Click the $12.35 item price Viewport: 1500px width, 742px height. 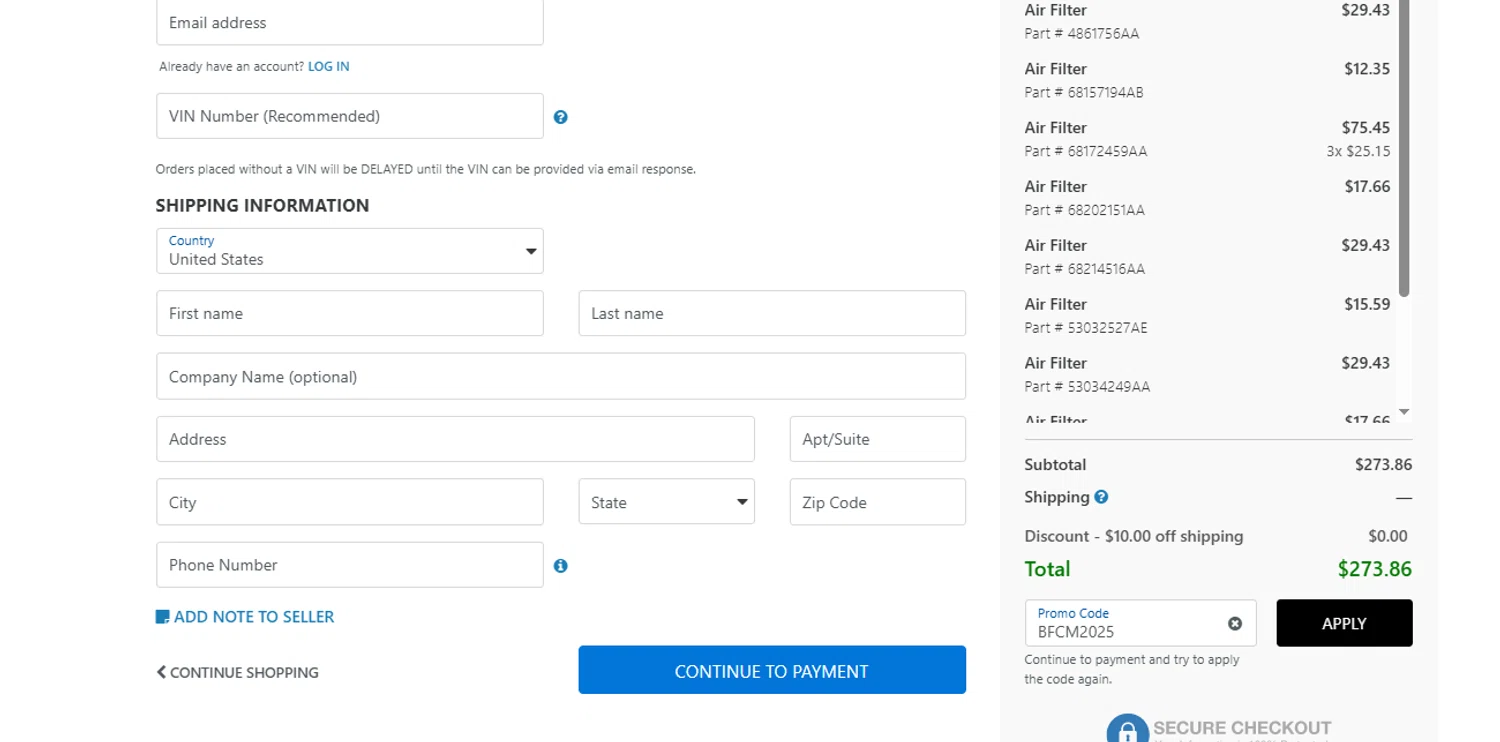1367,69
